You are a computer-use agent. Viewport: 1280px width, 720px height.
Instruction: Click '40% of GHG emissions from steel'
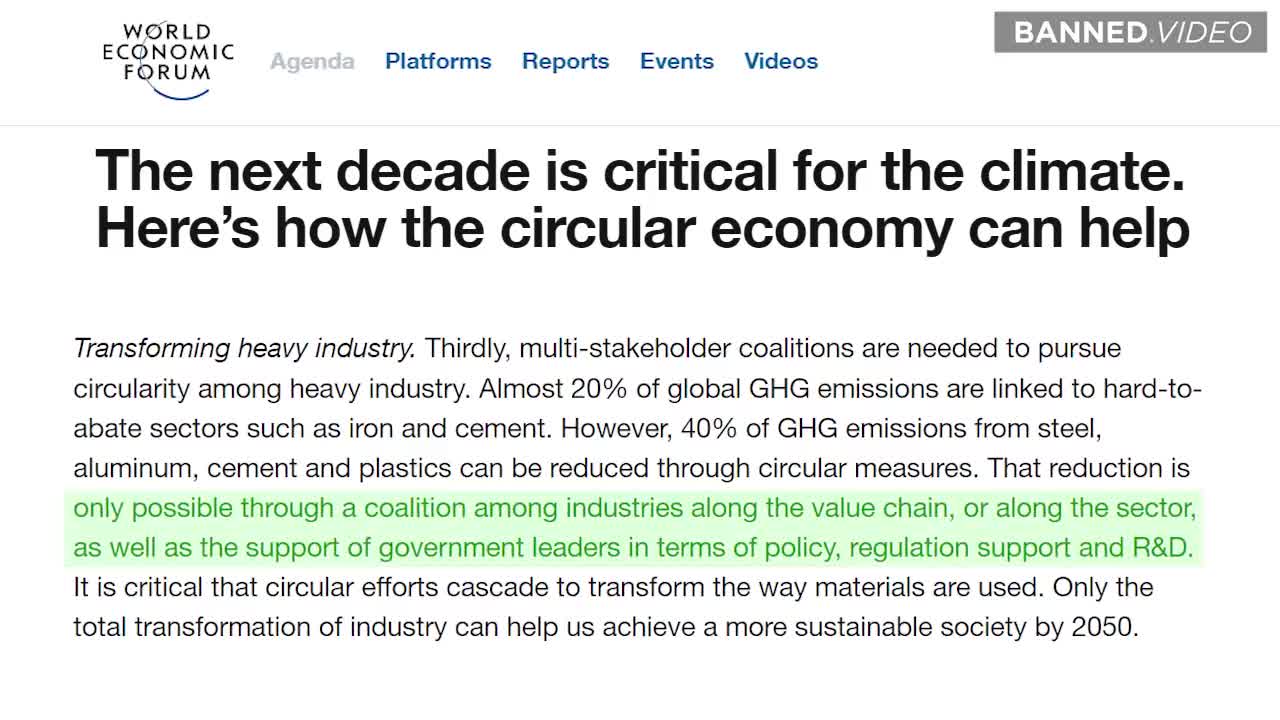888,429
